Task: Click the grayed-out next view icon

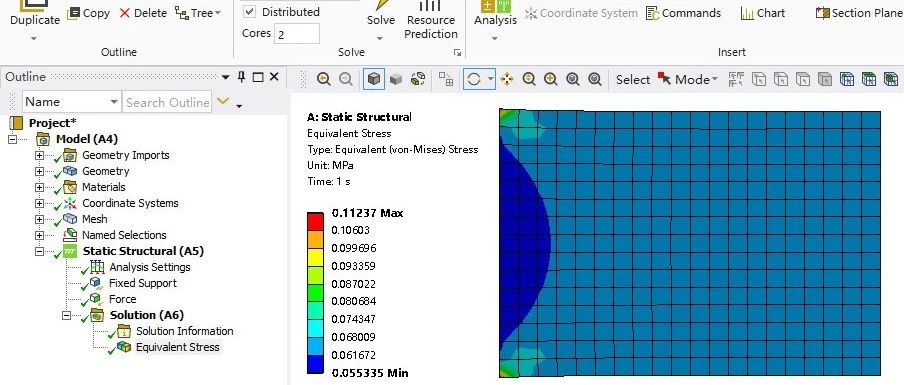Action: (x=345, y=79)
